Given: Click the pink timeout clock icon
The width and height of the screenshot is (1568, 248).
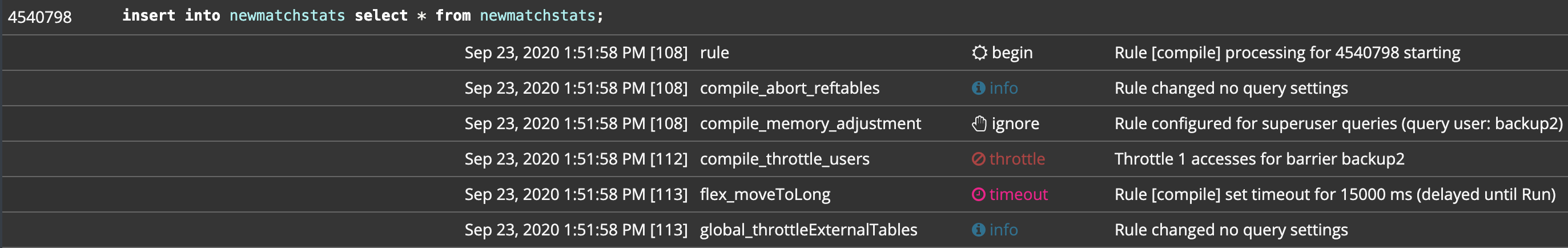Looking at the screenshot, I should pyautogui.click(x=978, y=194).
